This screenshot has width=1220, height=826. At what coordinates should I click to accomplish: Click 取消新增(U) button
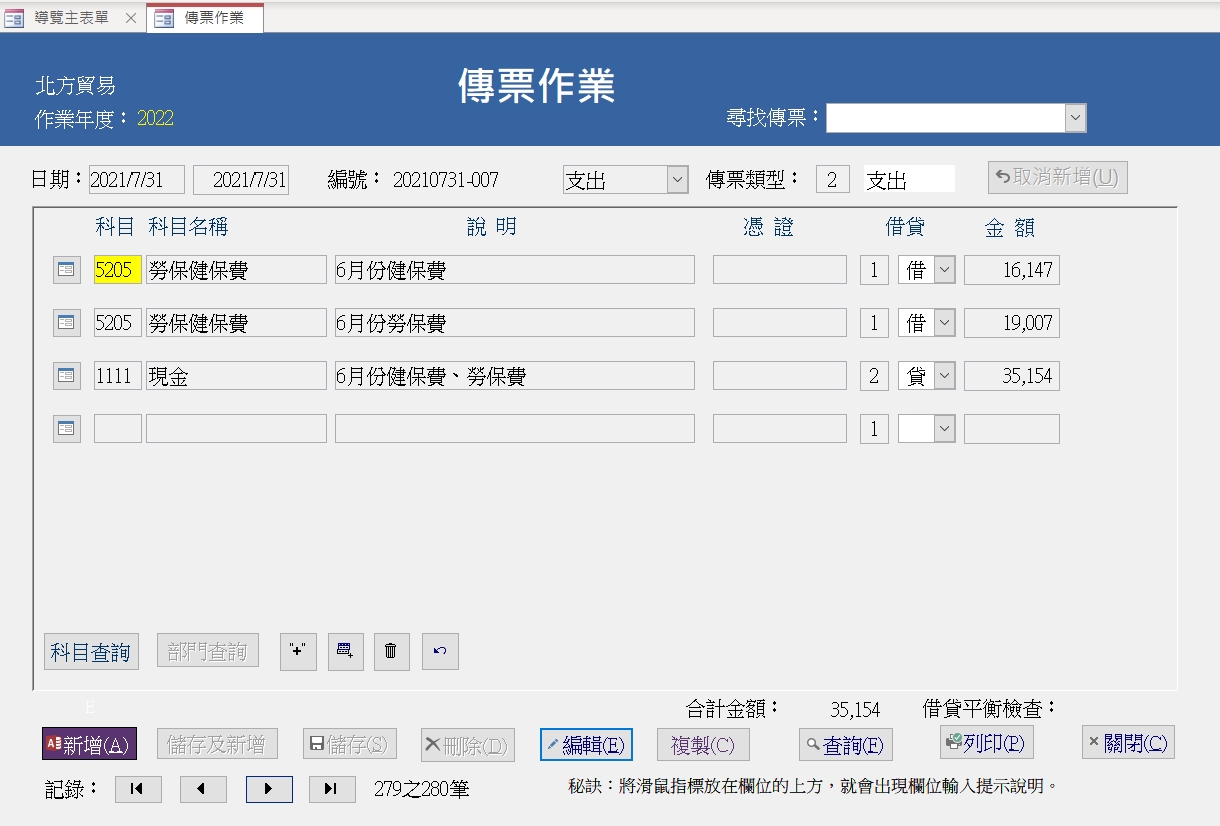click(x=1058, y=177)
